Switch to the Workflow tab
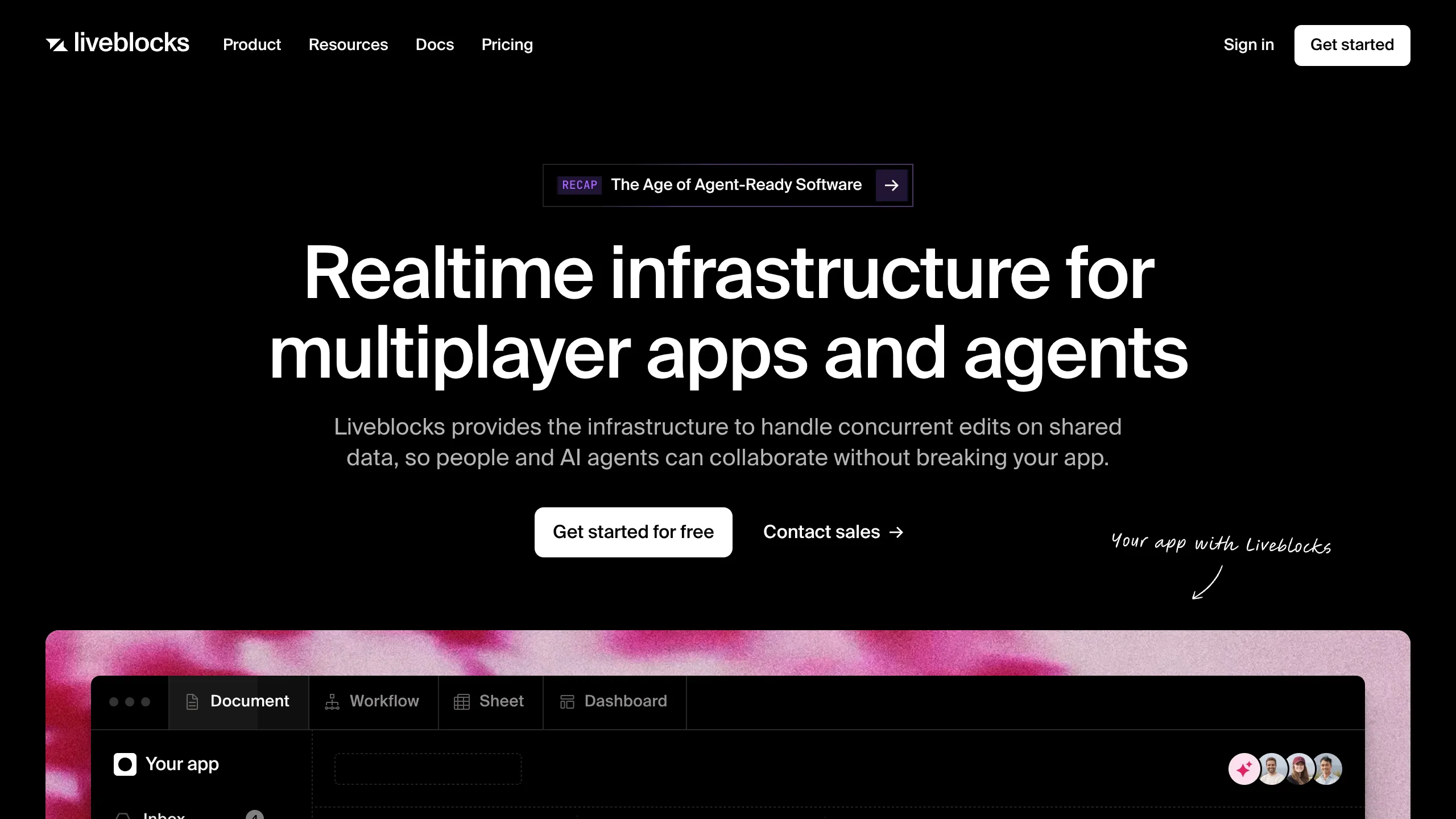 pyautogui.click(x=384, y=701)
